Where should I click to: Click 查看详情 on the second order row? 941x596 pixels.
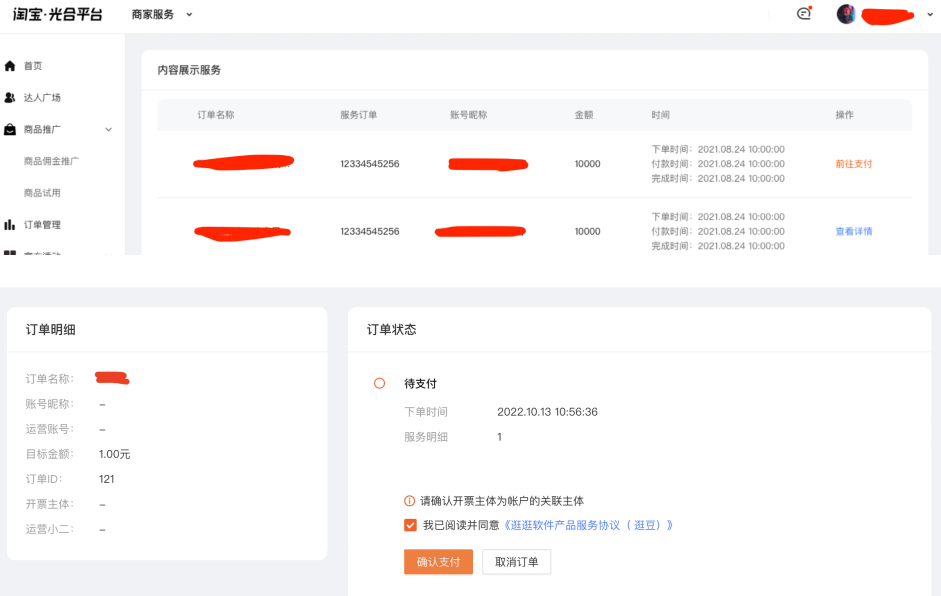tap(855, 230)
